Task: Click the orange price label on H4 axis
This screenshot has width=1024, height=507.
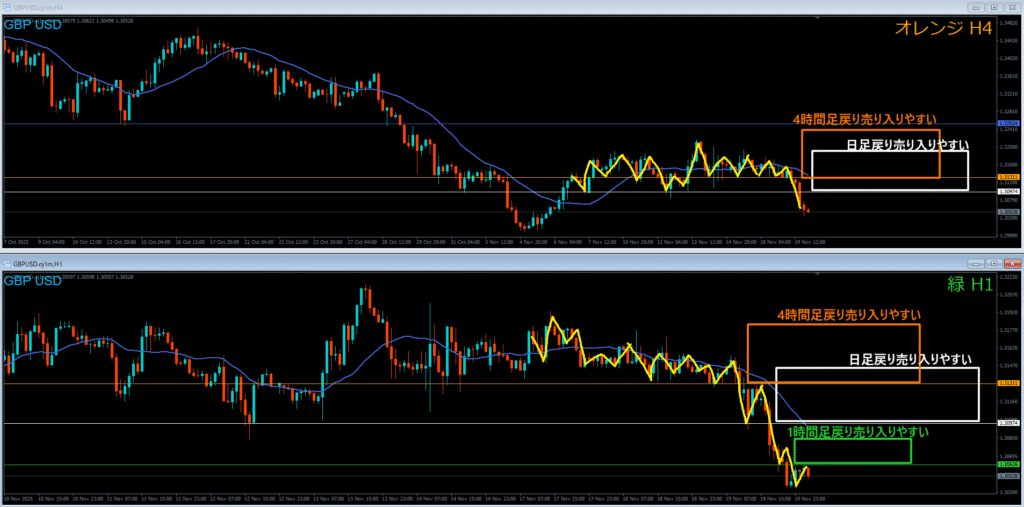Action: (x=1009, y=177)
